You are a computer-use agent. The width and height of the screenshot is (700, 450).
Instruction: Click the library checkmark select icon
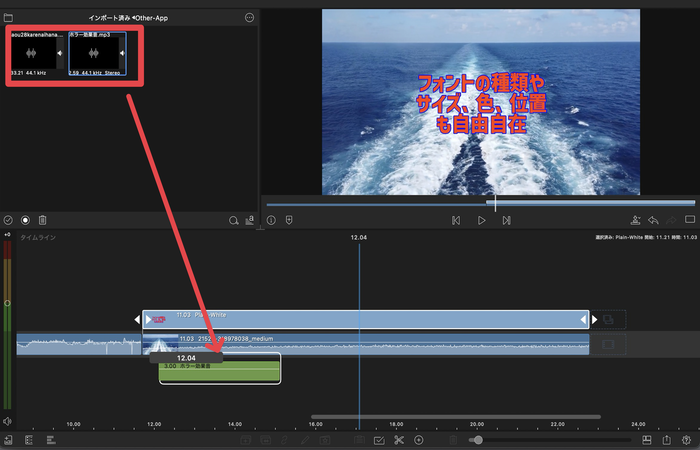click(9, 220)
